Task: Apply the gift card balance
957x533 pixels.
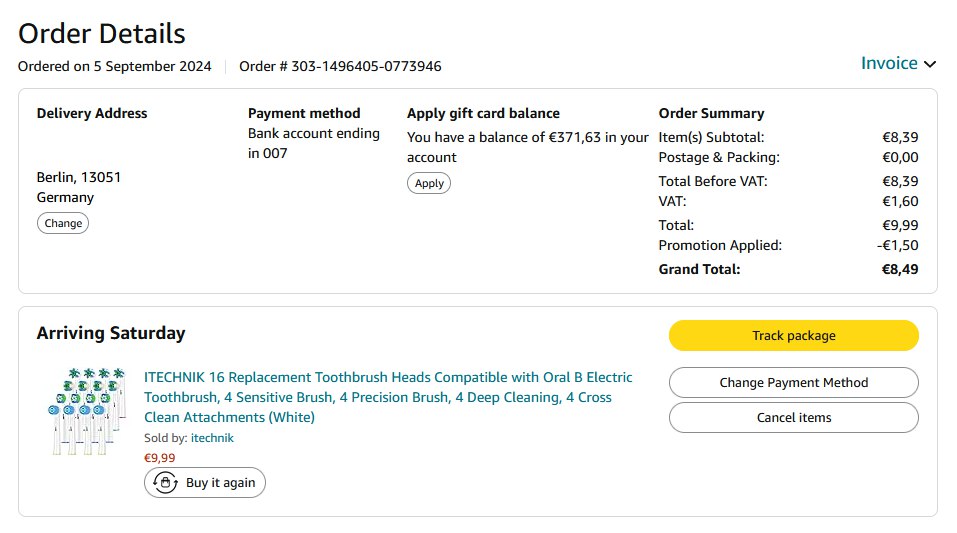Action: point(429,183)
